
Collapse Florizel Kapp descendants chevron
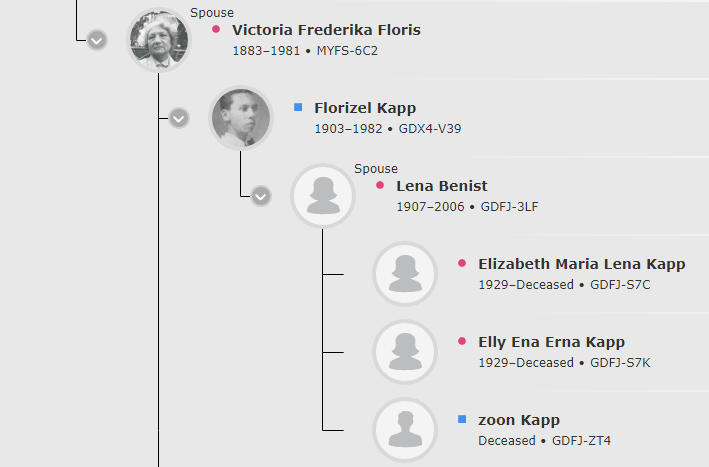(x=179, y=118)
